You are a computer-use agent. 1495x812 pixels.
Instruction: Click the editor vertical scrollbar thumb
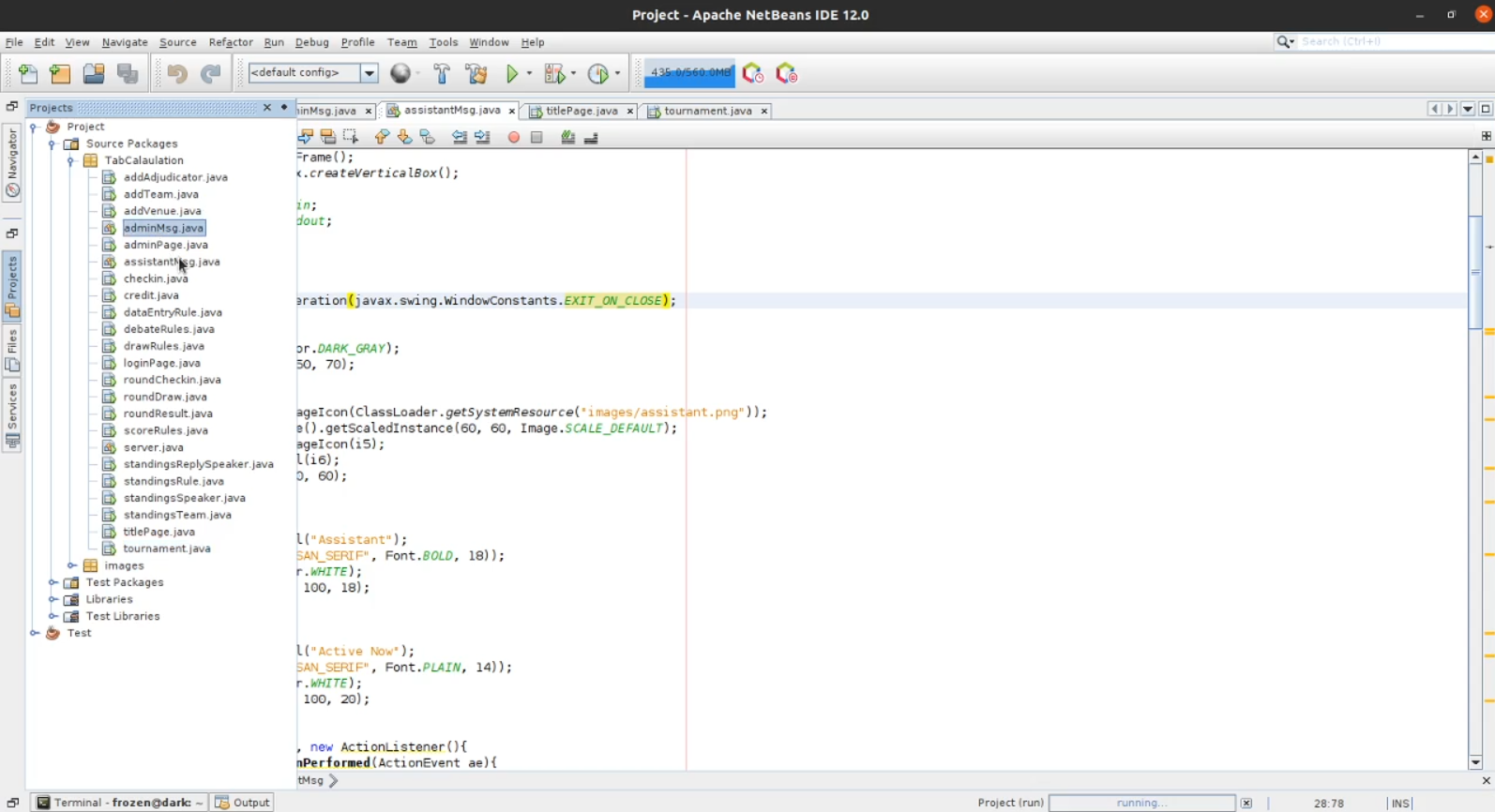click(1475, 272)
